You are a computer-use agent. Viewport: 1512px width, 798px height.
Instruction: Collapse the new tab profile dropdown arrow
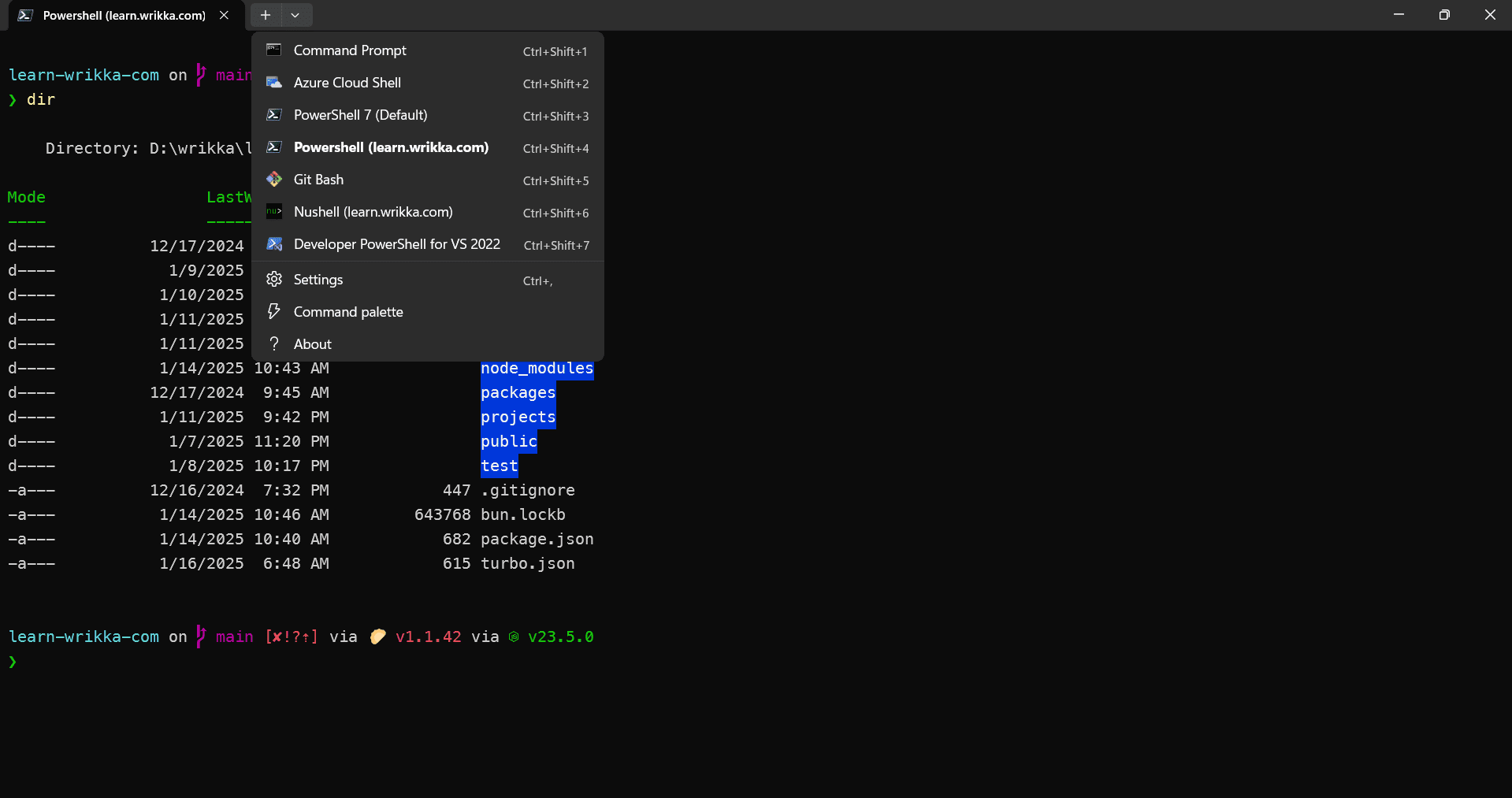(x=295, y=15)
